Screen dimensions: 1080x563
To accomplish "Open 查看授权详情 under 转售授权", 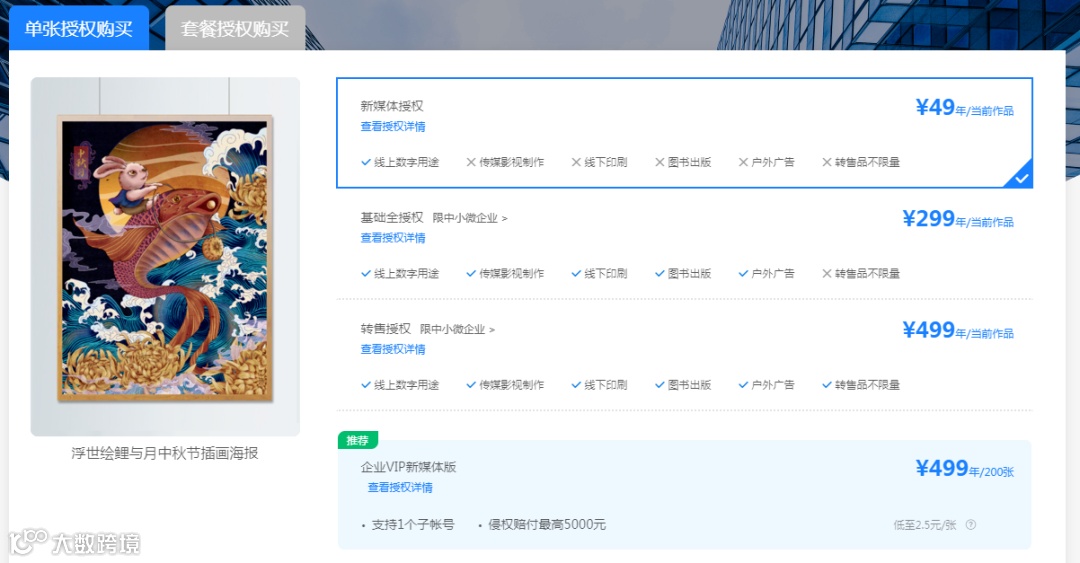I will pyautogui.click(x=393, y=349).
